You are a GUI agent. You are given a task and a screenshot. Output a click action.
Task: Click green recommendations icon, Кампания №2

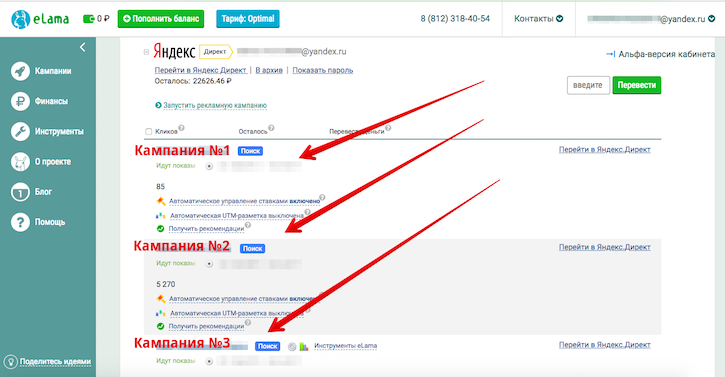coord(160,326)
